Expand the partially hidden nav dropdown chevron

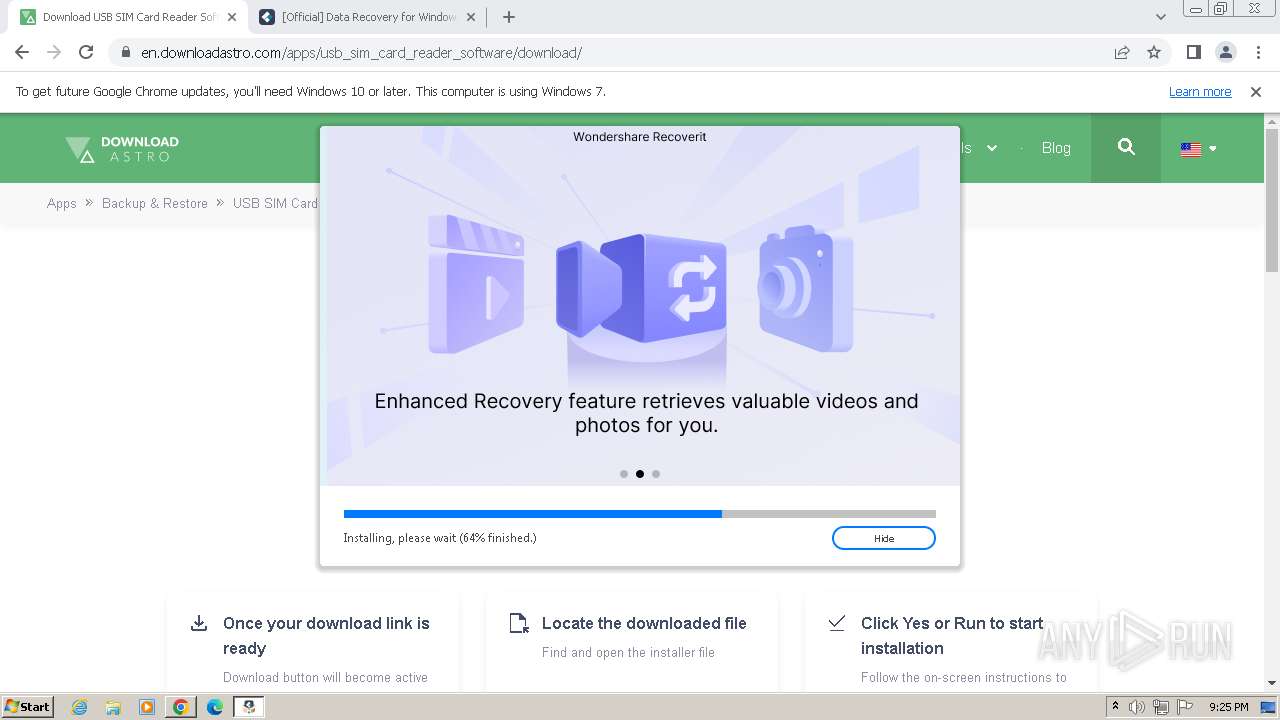click(x=992, y=148)
